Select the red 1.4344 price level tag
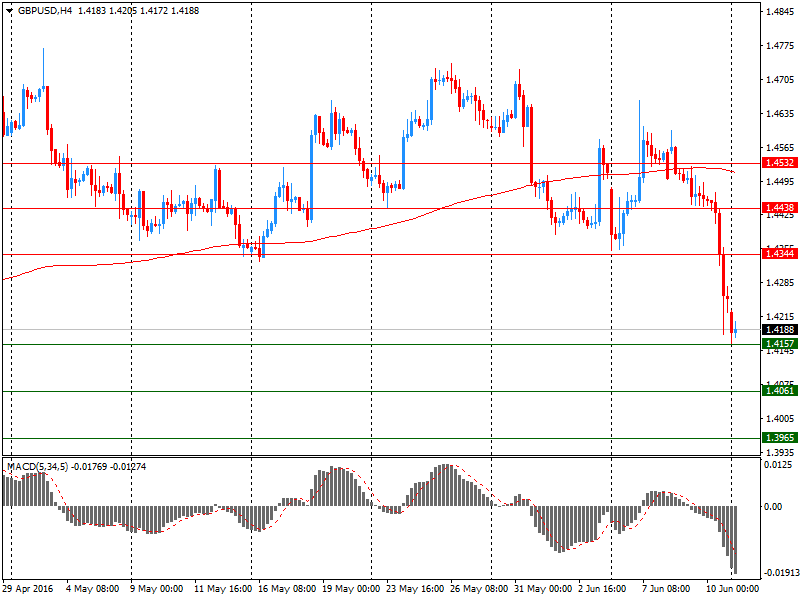 [x=779, y=254]
